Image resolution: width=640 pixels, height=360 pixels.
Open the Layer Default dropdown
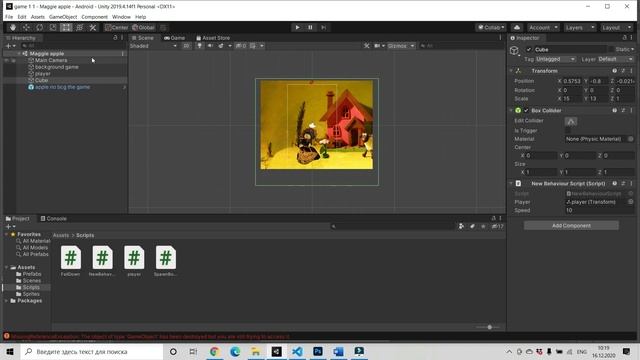pos(616,59)
